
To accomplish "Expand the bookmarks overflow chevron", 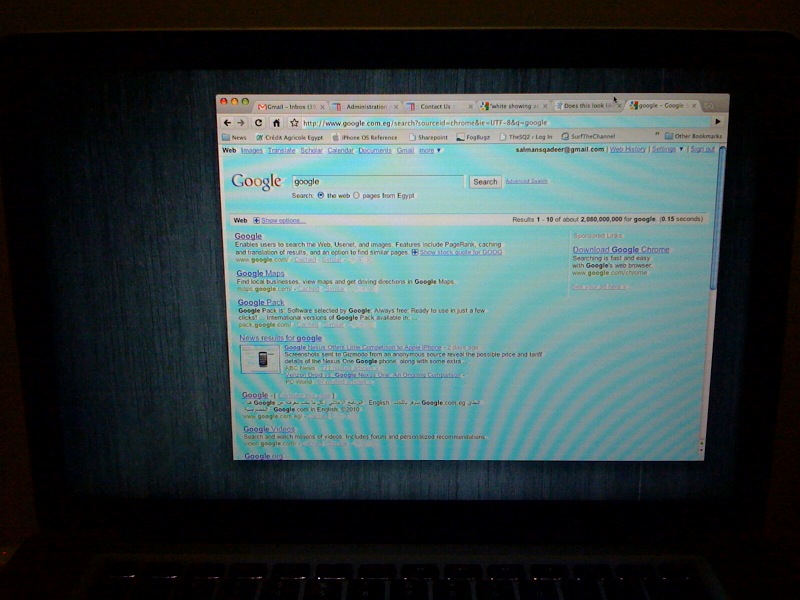I will tap(657, 135).
